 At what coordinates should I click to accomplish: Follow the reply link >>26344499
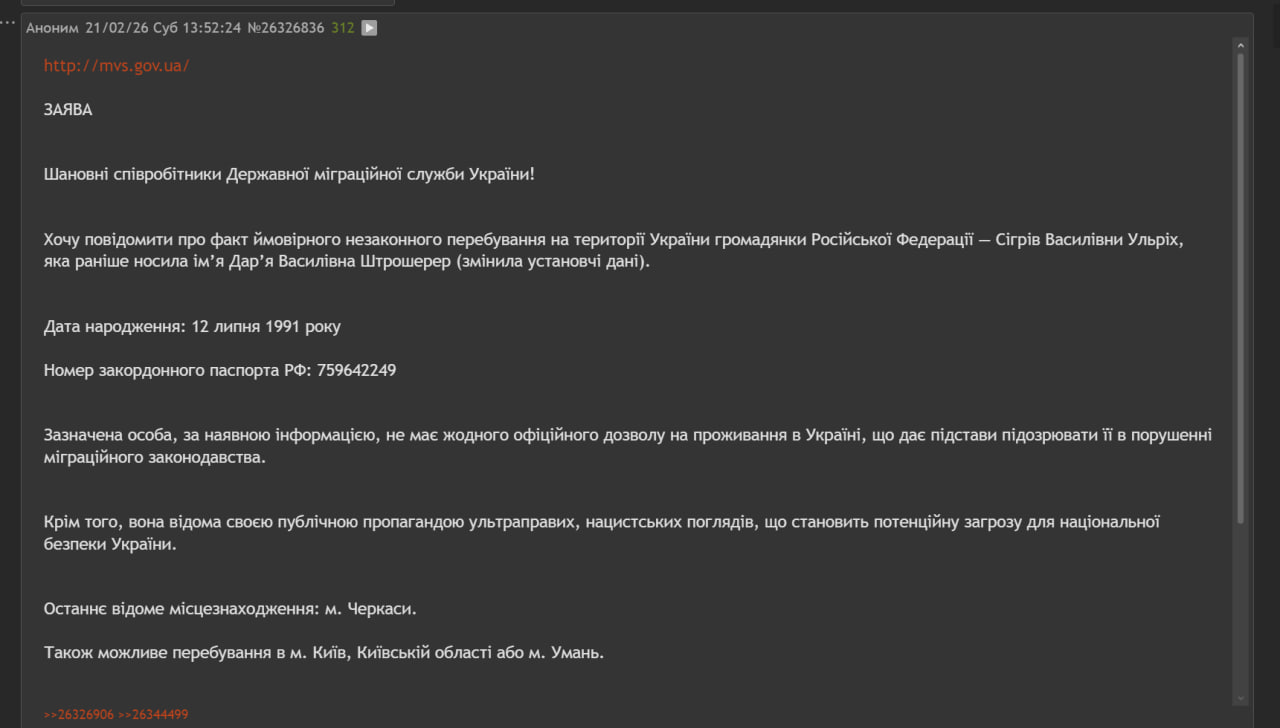tap(153, 715)
